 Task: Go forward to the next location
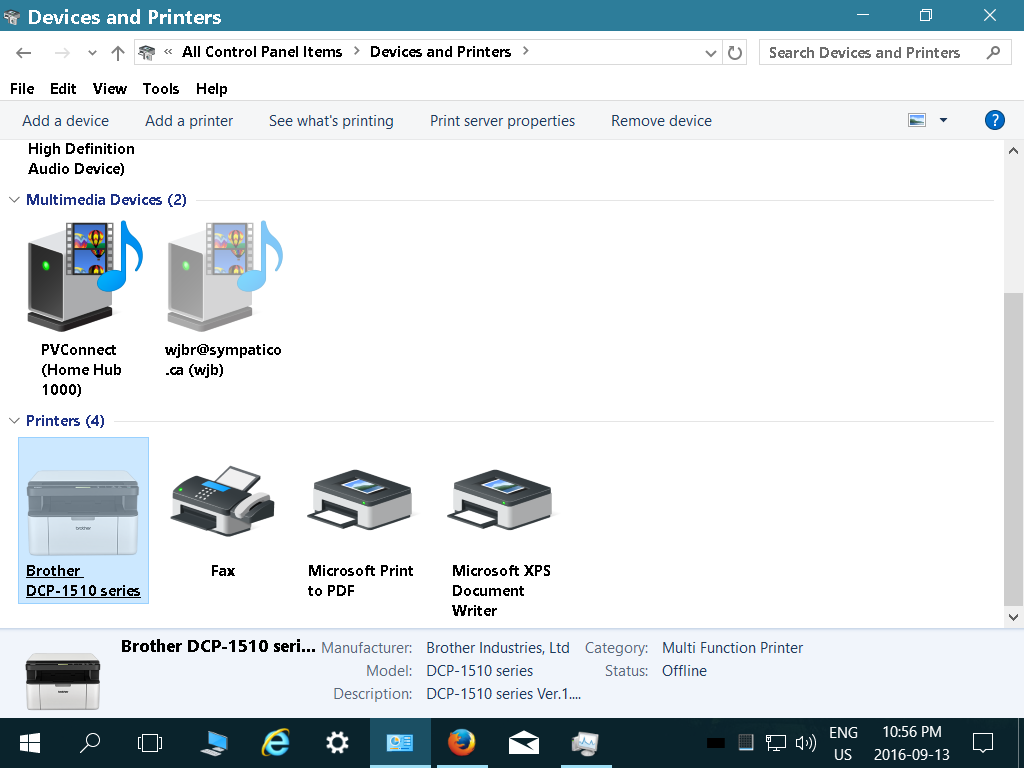[x=62, y=53]
